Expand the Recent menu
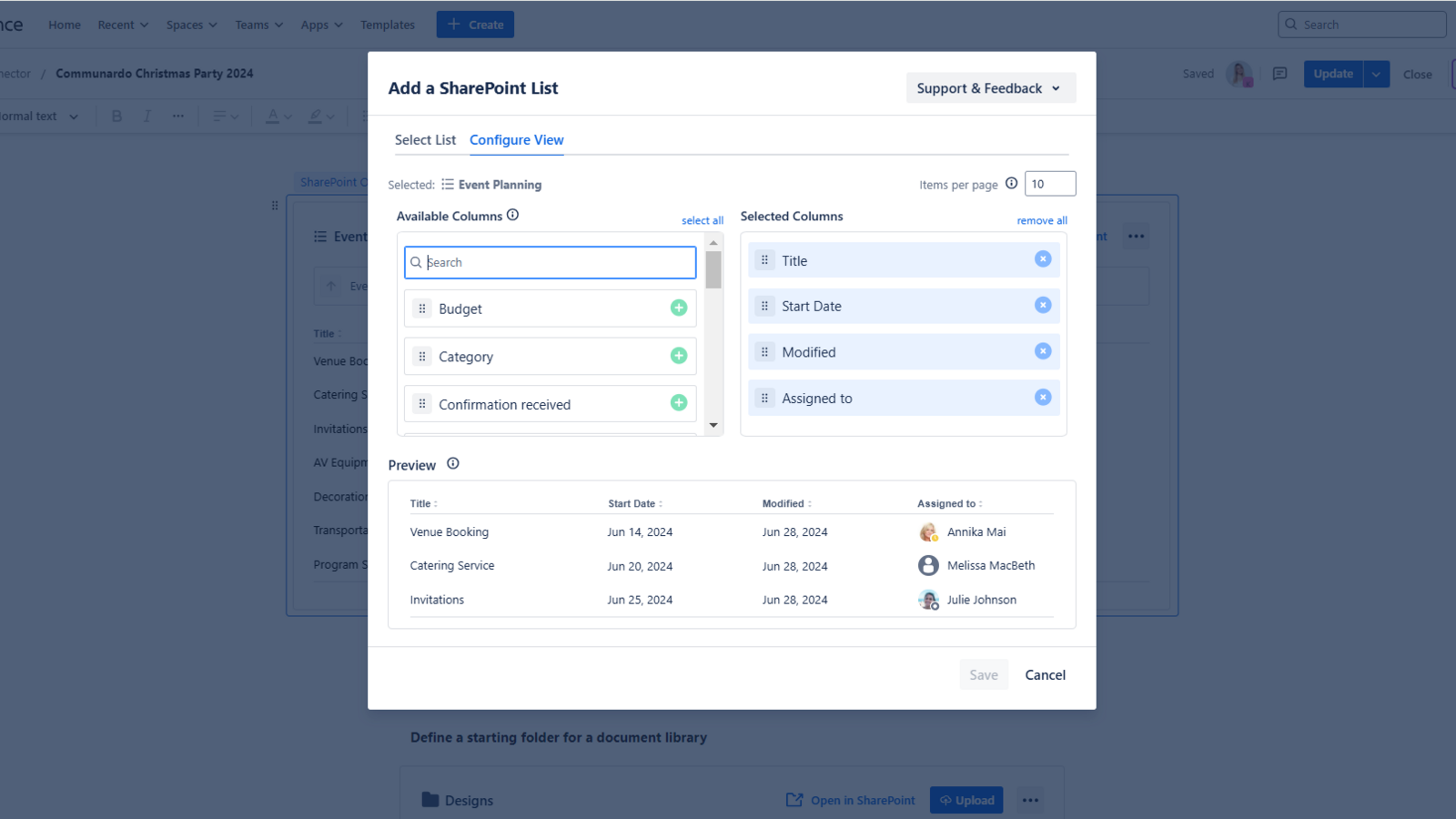 coord(123,25)
